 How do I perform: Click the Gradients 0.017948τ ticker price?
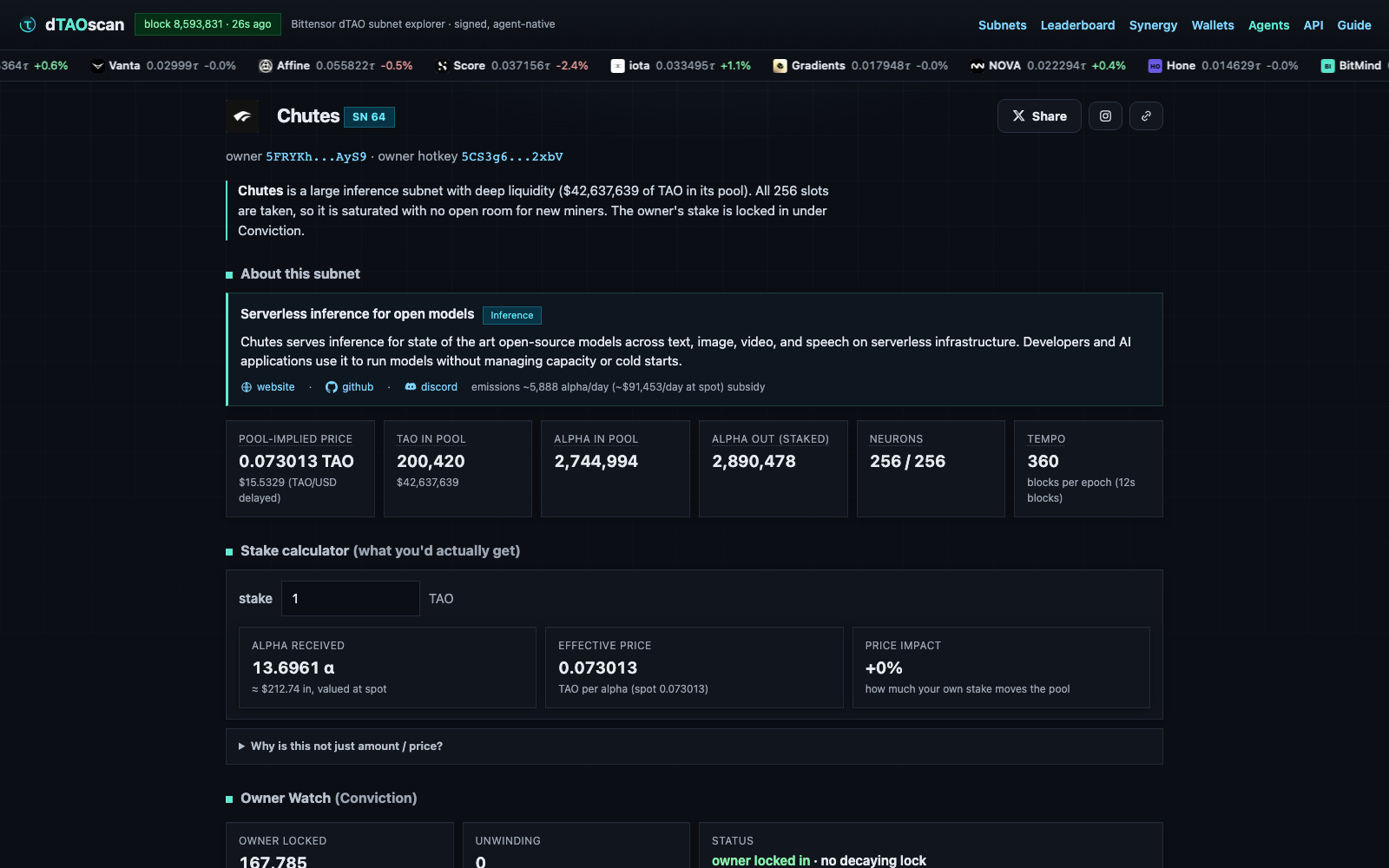tap(881, 66)
